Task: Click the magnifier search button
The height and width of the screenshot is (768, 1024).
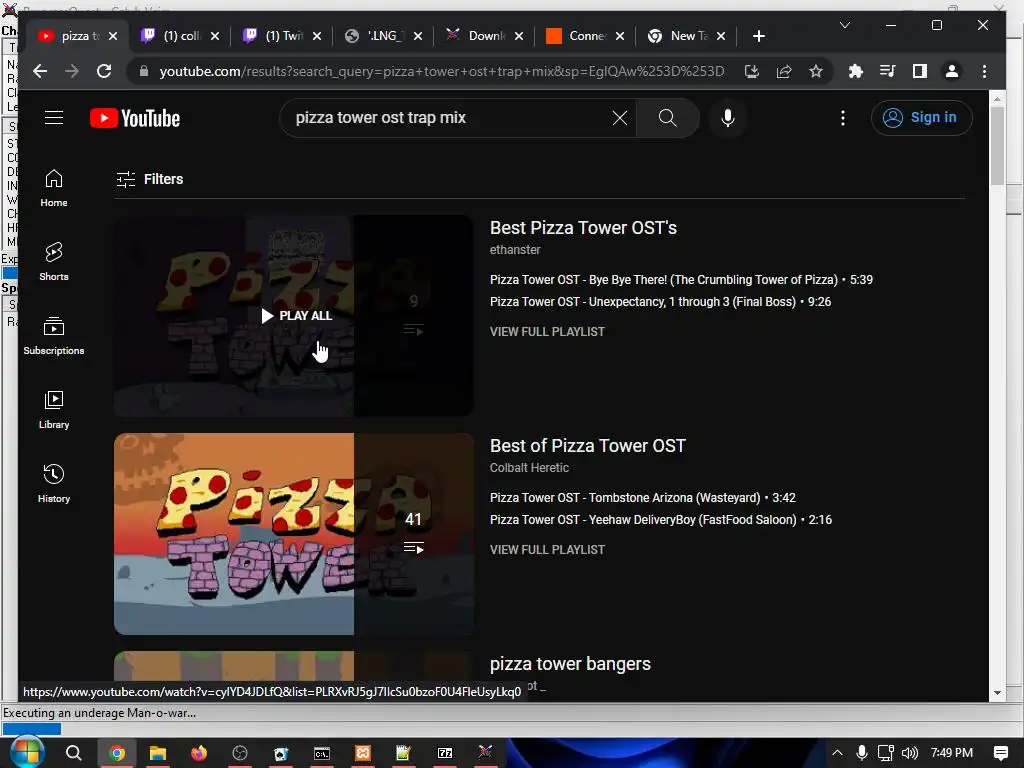Action: [x=667, y=118]
